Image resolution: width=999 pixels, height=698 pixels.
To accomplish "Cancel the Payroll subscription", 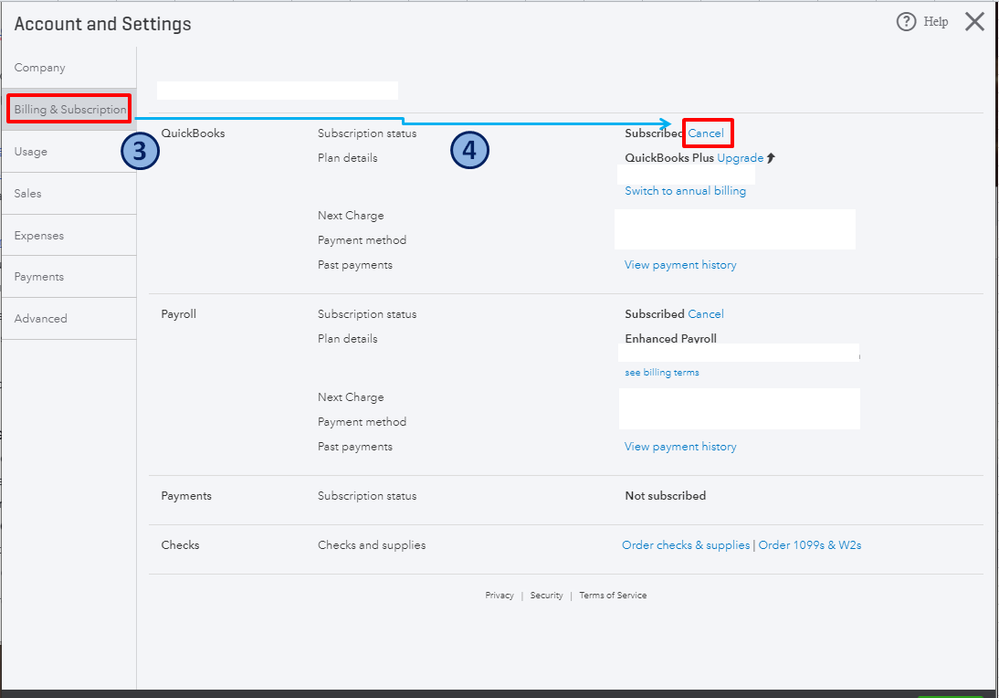I will click(706, 314).
